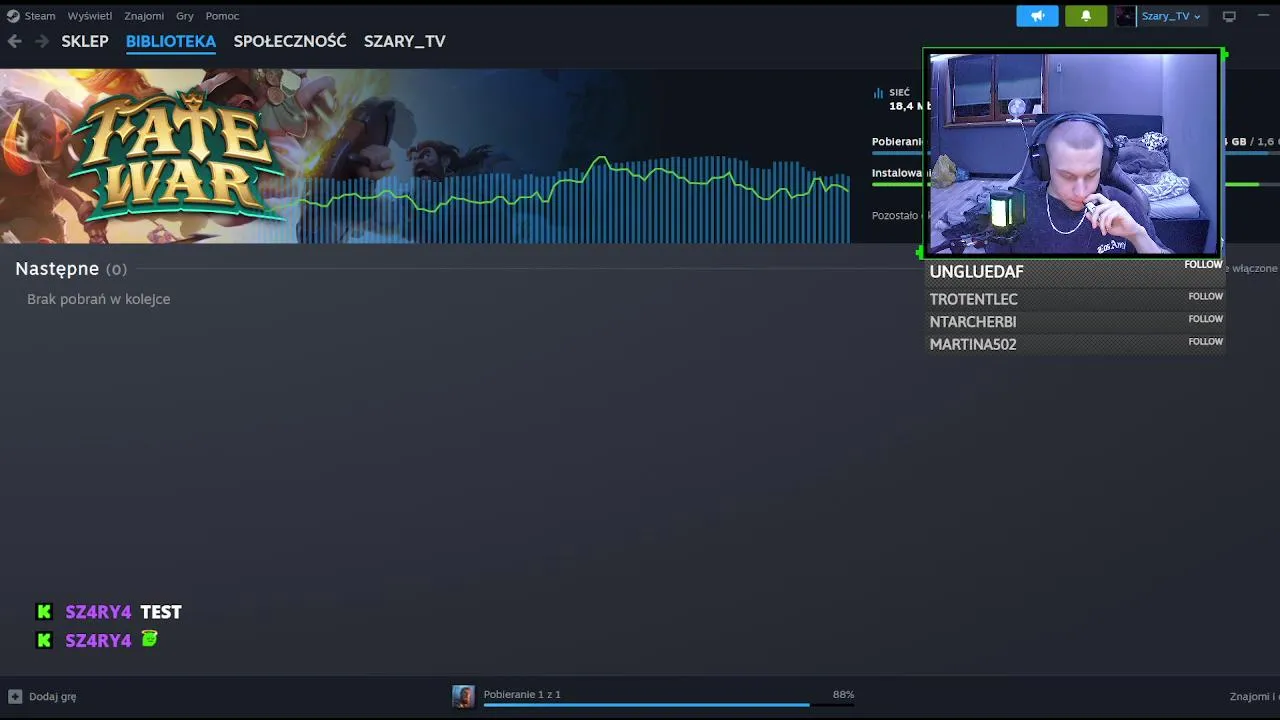
Task: Go back with the left arrow
Action: tap(14, 41)
